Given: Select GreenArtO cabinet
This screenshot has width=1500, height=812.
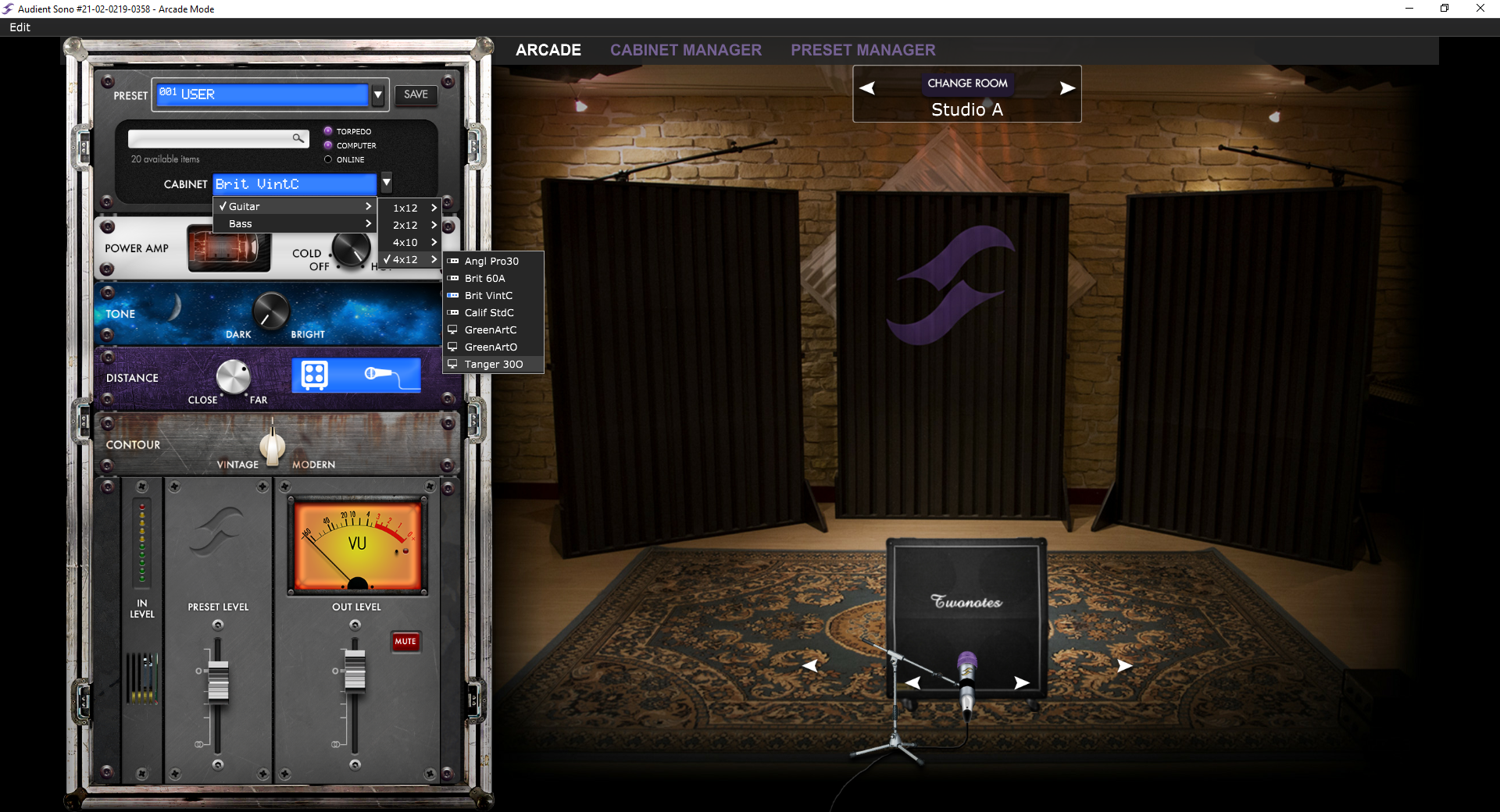Looking at the screenshot, I should click(x=494, y=347).
